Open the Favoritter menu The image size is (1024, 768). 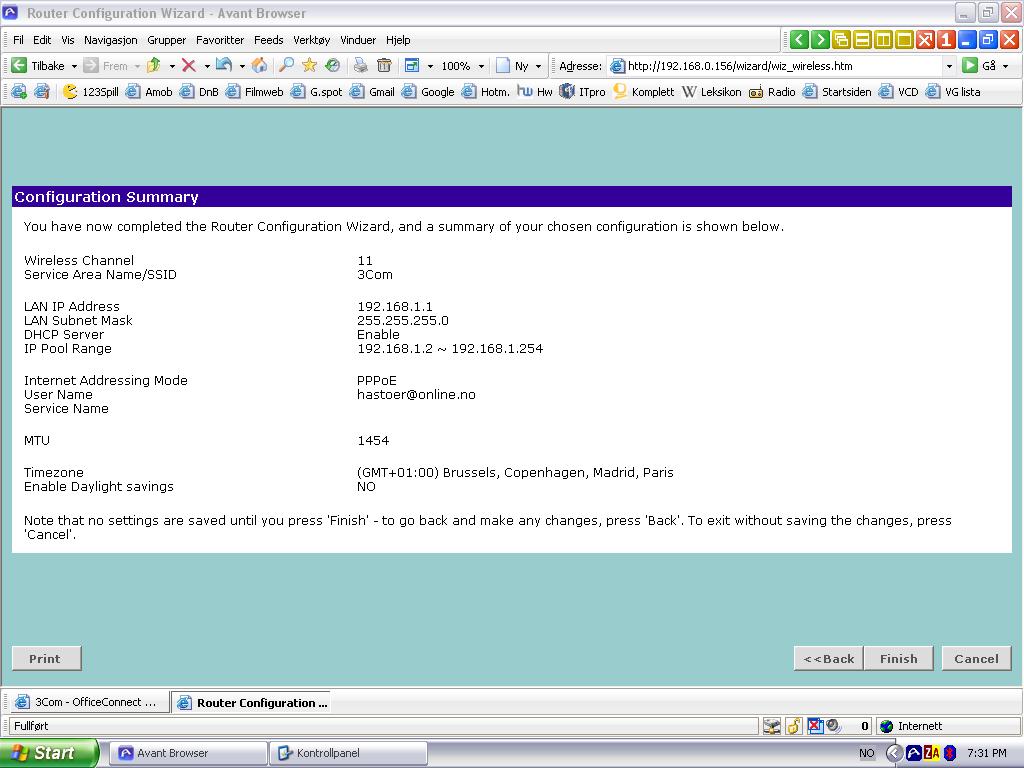click(x=220, y=40)
